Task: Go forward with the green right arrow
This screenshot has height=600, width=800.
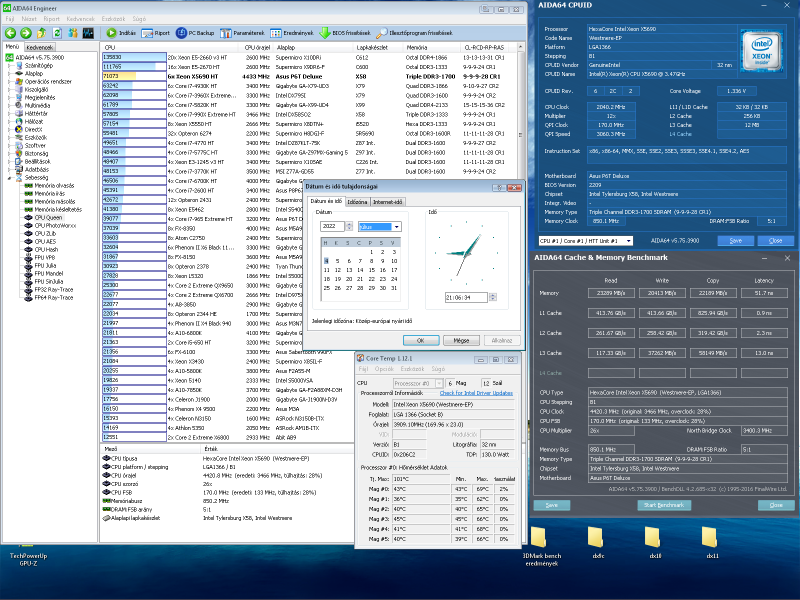Action: click(26, 33)
